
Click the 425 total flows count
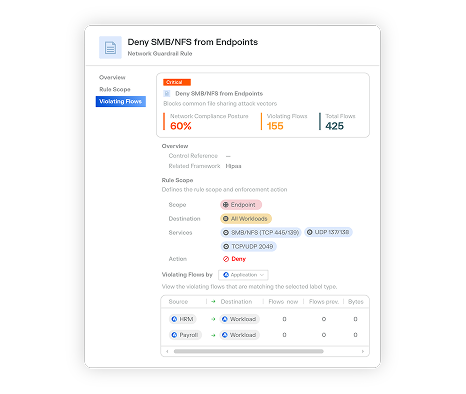[x=334, y=126]
